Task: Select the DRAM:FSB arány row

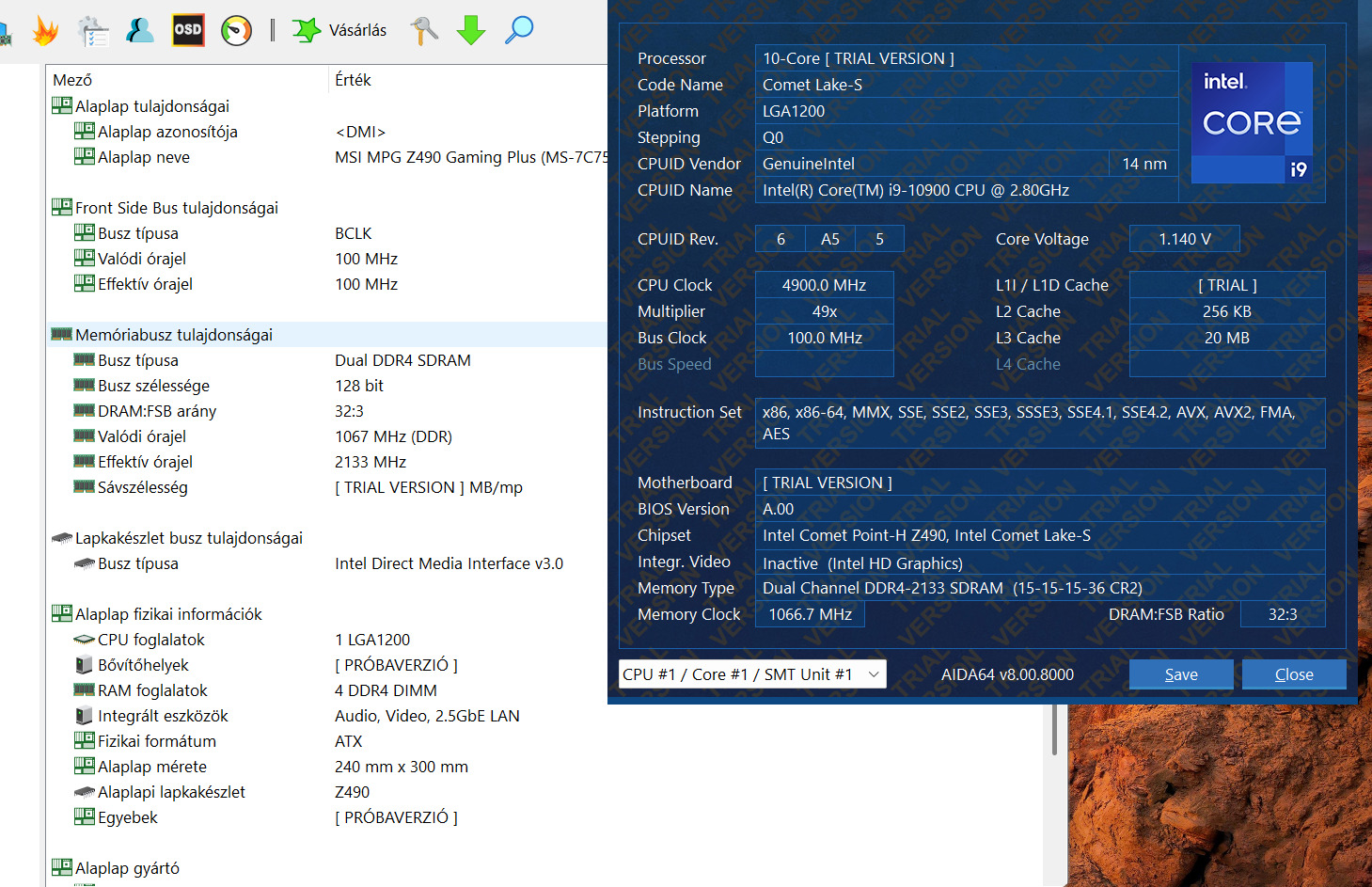Action: pos(327,411)
